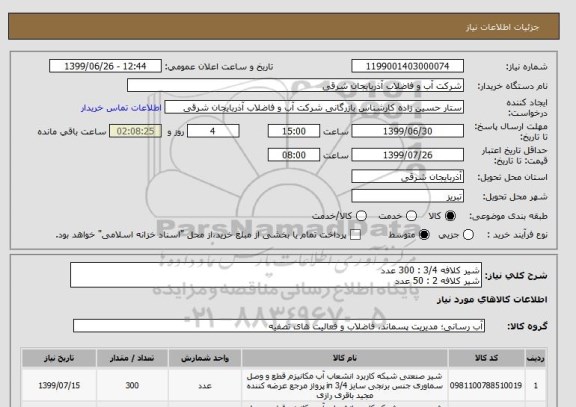576x407 pixels.
Task: Click the تاریخ نیاز column header
Action: tap(59, 358)
